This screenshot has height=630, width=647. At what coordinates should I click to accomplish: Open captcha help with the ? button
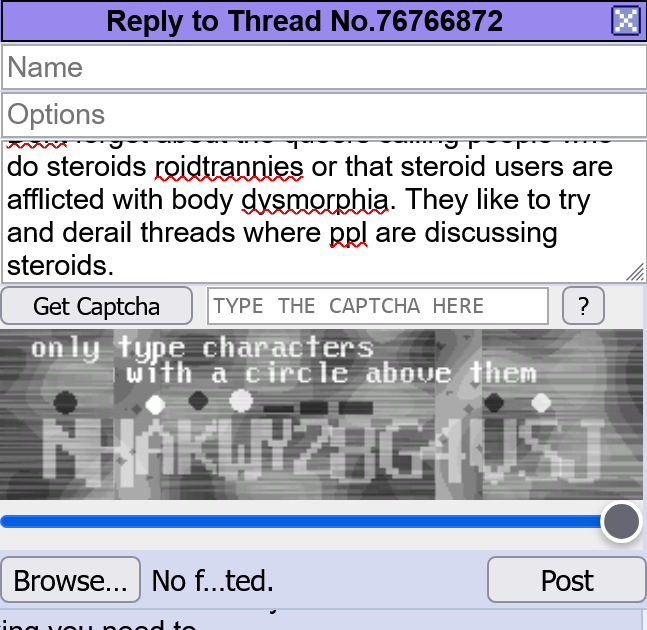tap(583, 306)
